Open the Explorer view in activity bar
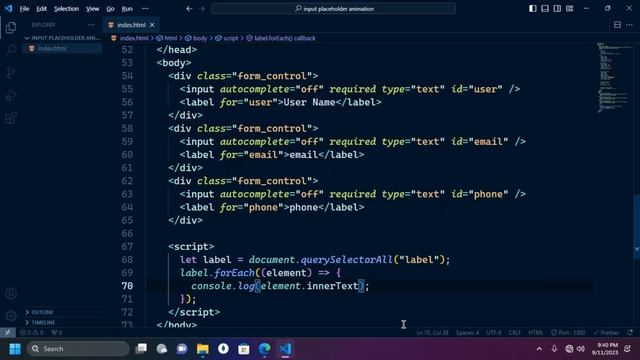 [x=11, y=28]
